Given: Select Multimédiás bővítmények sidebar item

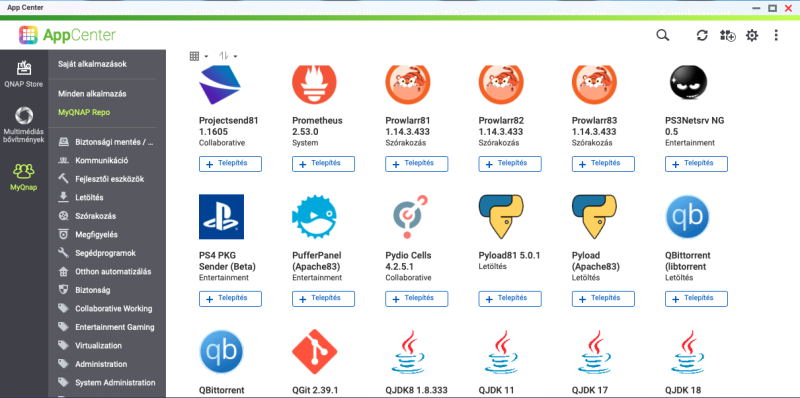Looking at the screenshot, I should [23, 125].
